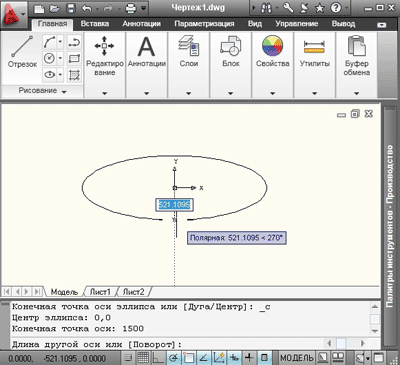Switch to the Аннотации ribbon tab
The height and width of the screenshot is (365, 400).
click(141, 24)
